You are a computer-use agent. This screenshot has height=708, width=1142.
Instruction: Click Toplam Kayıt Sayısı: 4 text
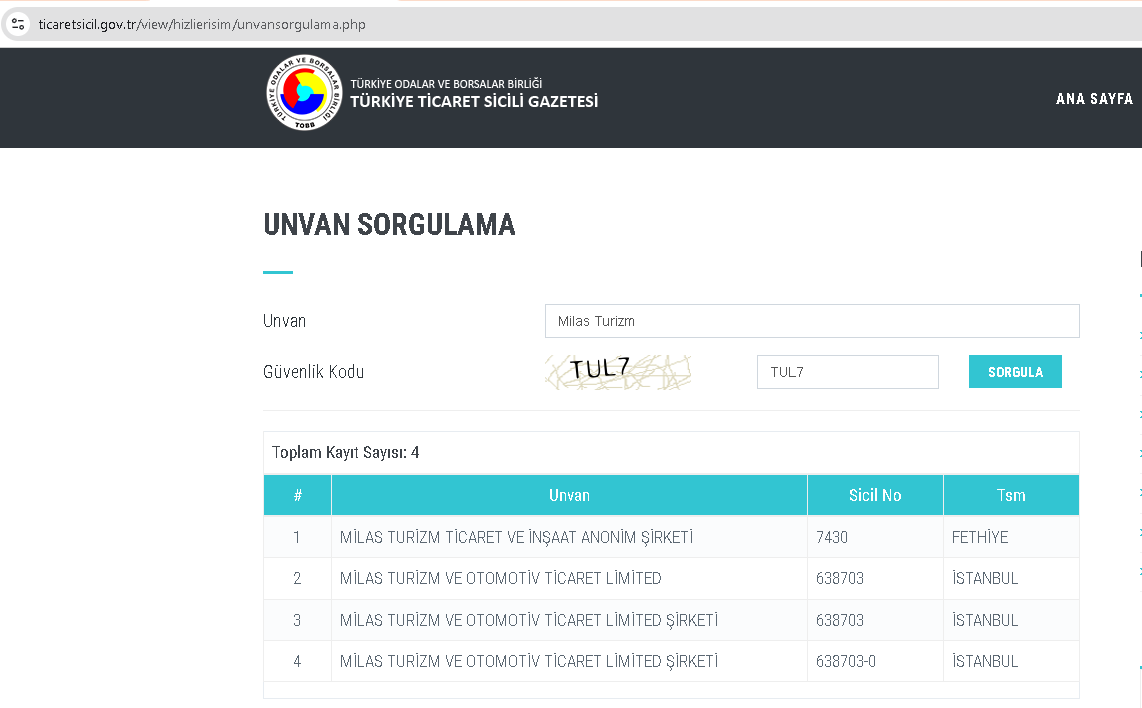(345, 452)
